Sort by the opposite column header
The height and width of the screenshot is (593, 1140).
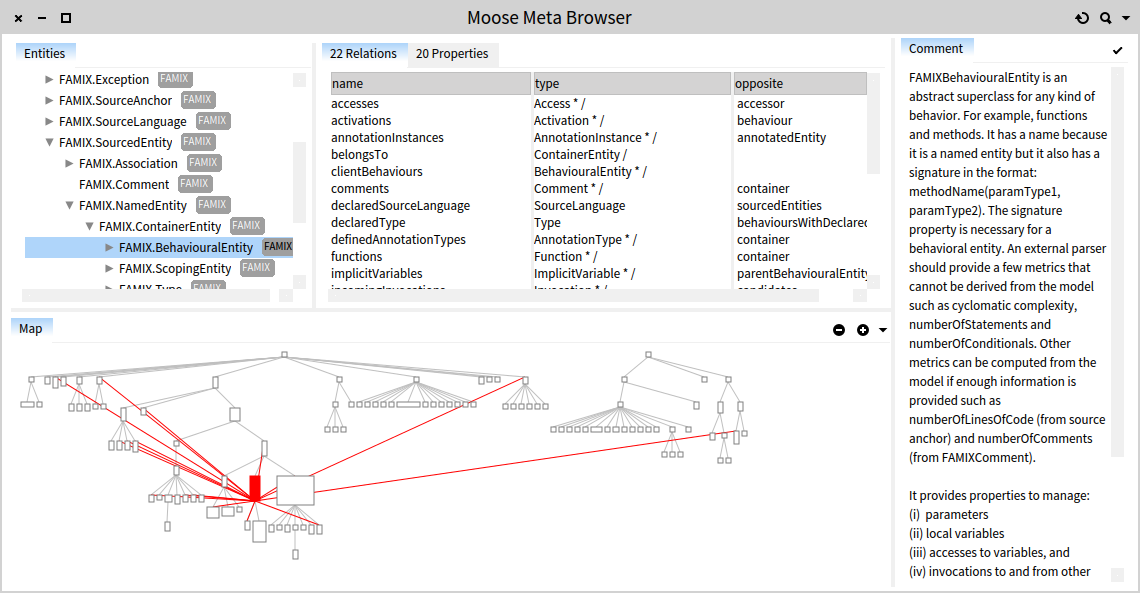point(800,84)
